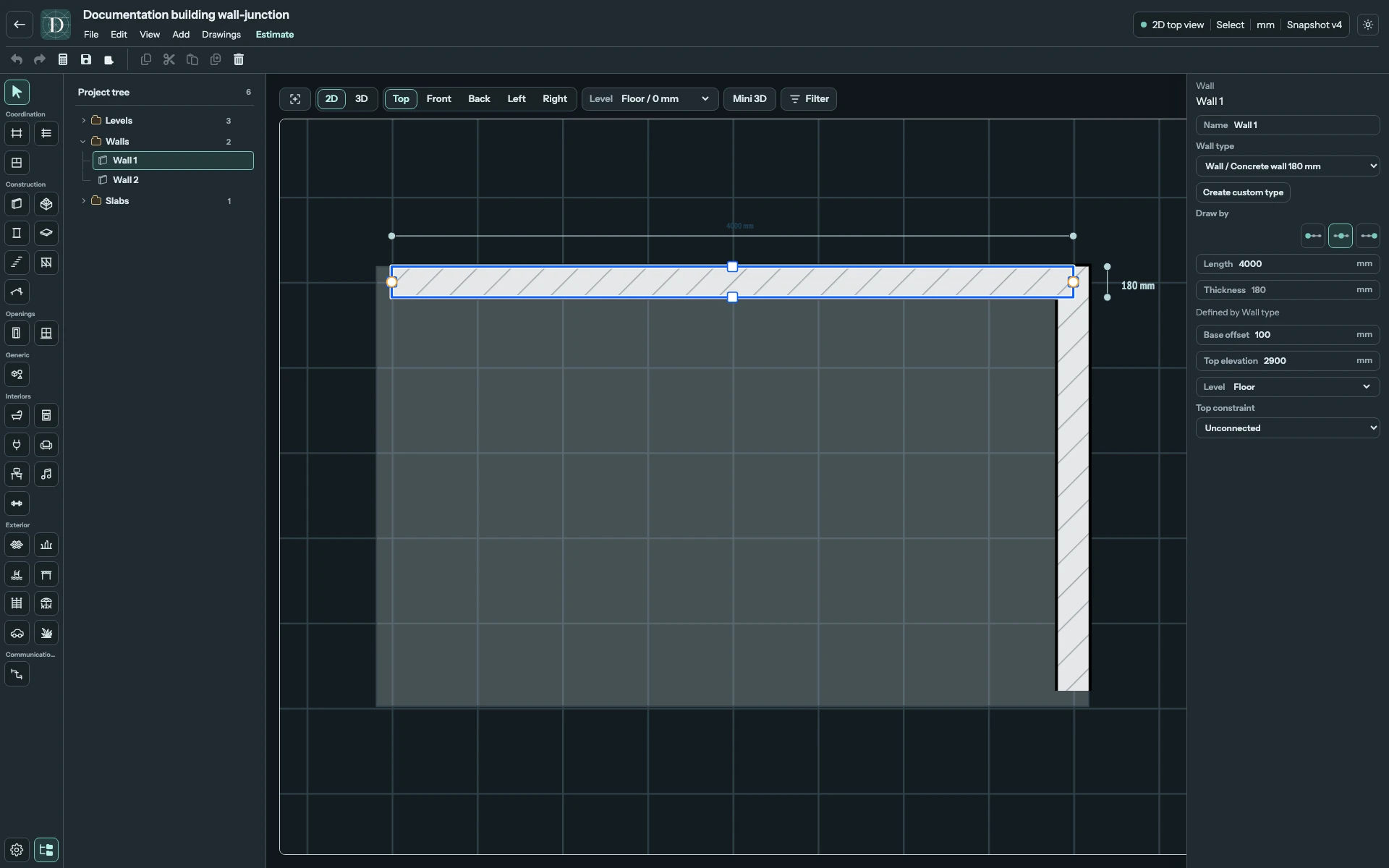Pick the roof tool icon

coord(17,292)
